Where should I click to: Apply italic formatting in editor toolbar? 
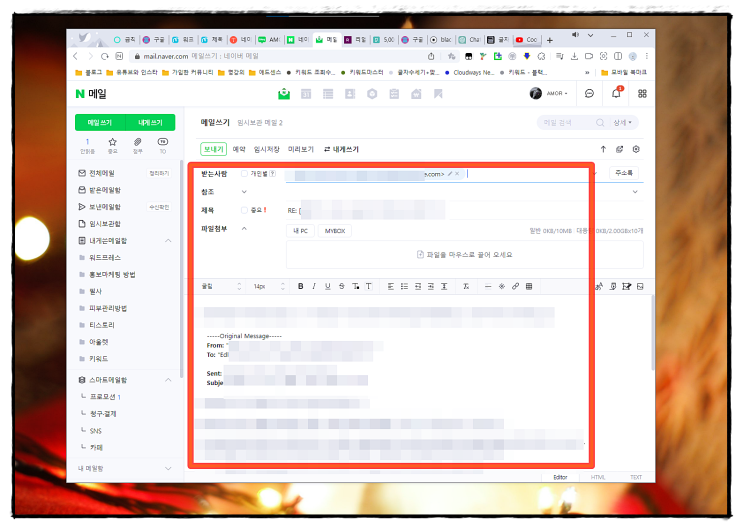(x=314, y=286)
